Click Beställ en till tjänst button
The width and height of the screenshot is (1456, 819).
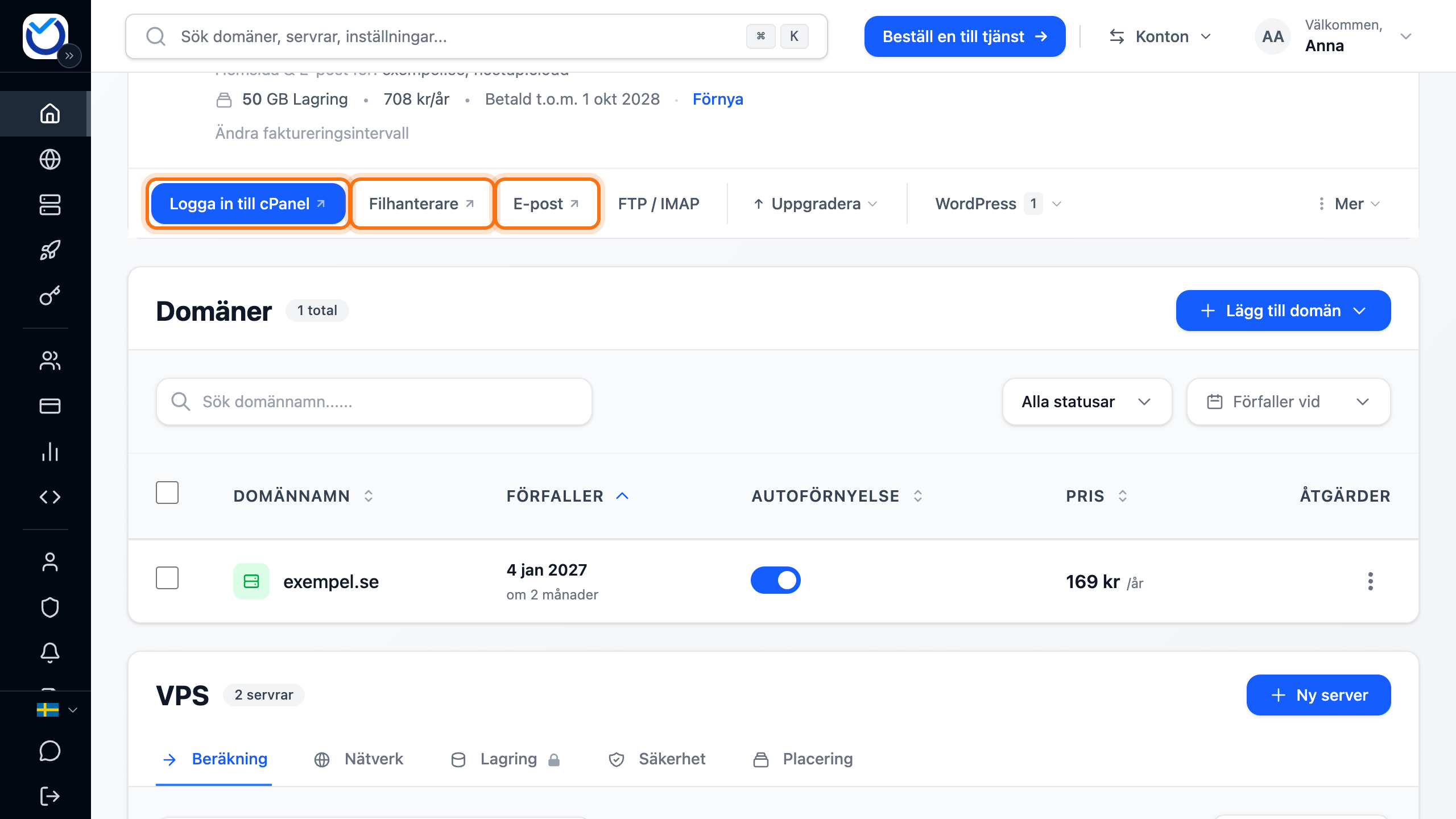pos(965,36)
